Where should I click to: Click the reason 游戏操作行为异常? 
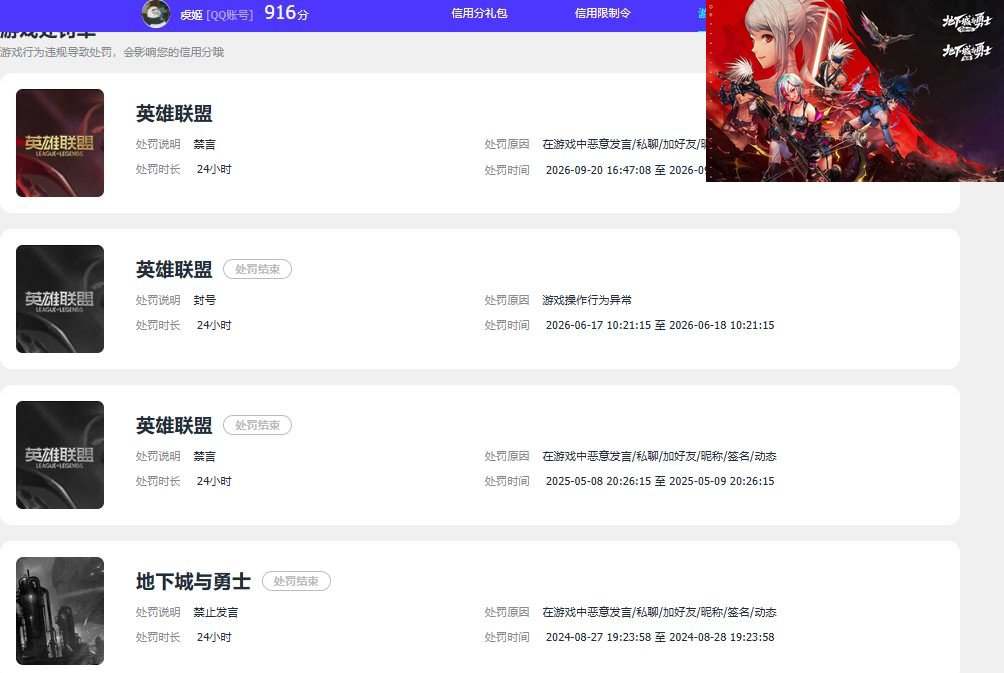click(x=587, y=300)
